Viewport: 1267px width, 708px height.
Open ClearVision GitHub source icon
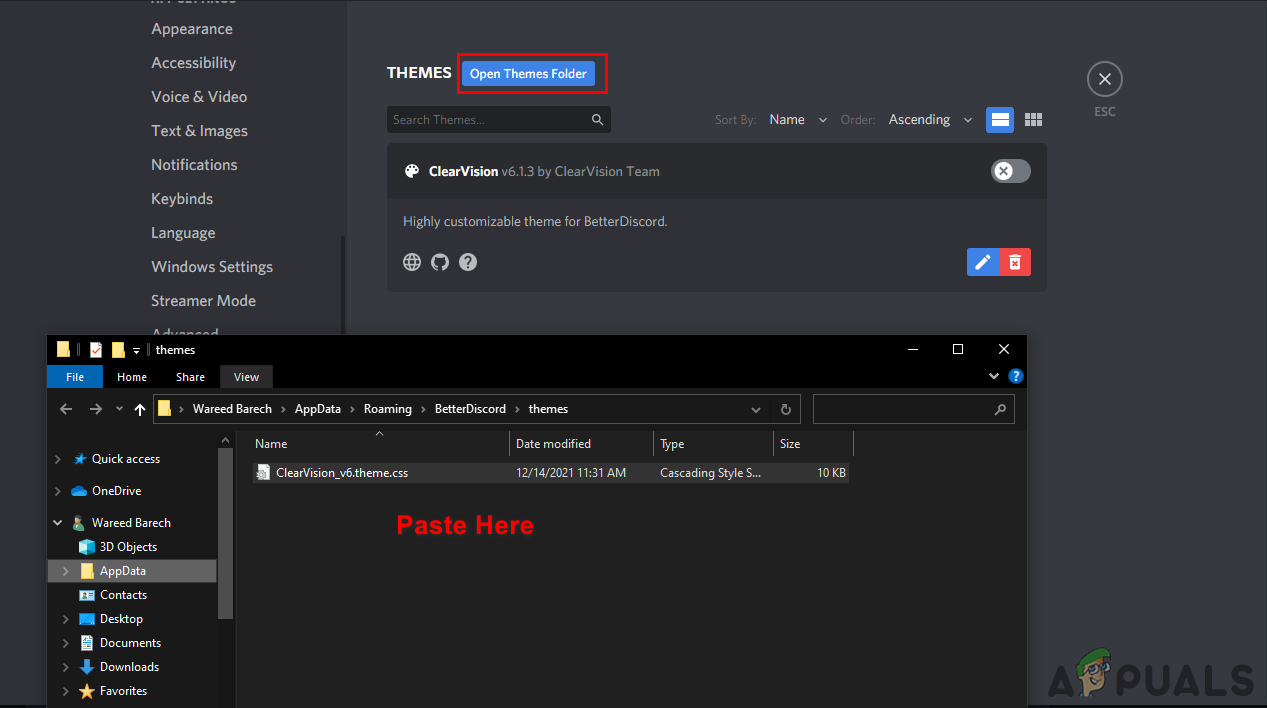440,262
